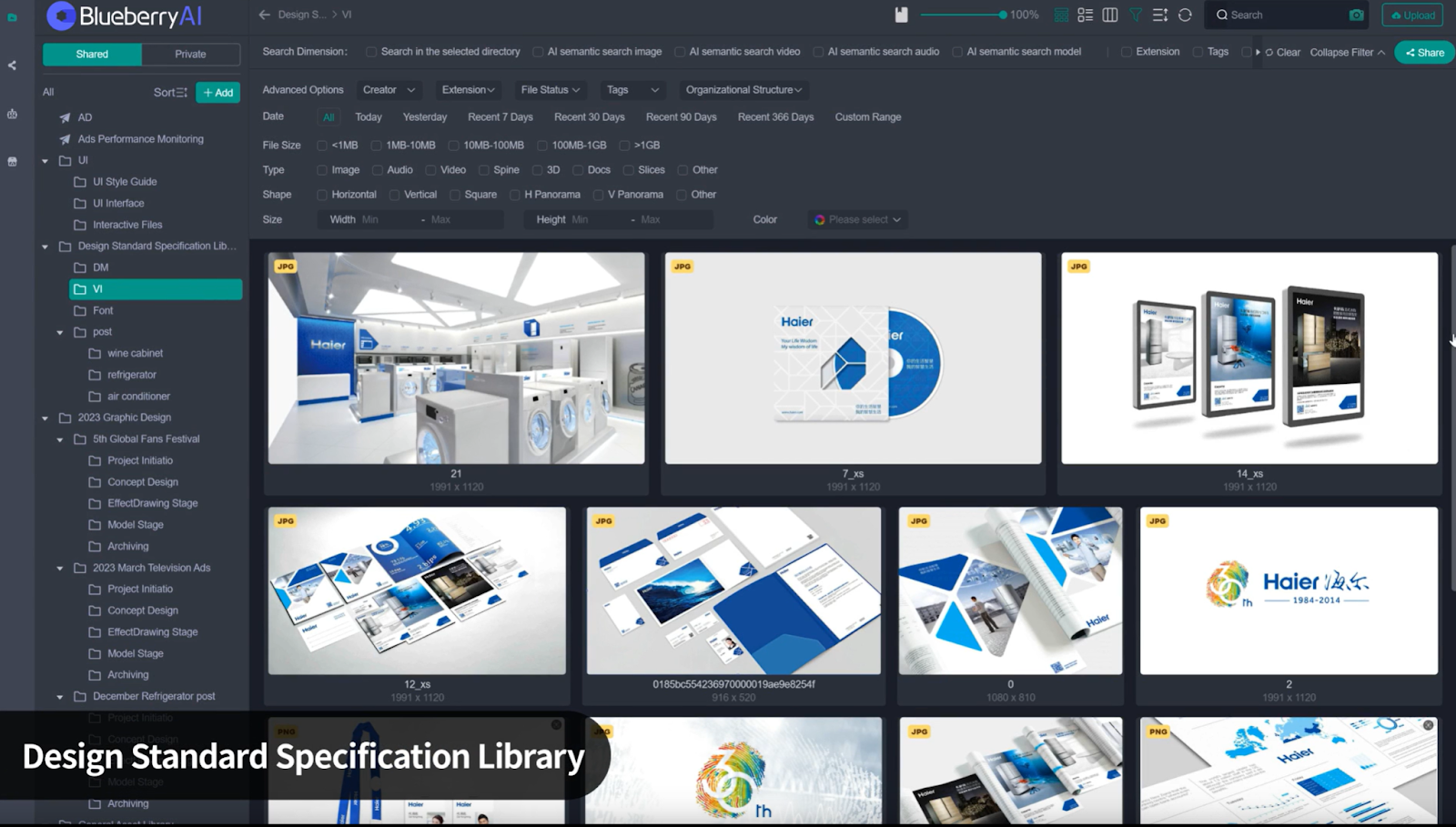Open the refrigerator folder in tree

coord(131,375)
